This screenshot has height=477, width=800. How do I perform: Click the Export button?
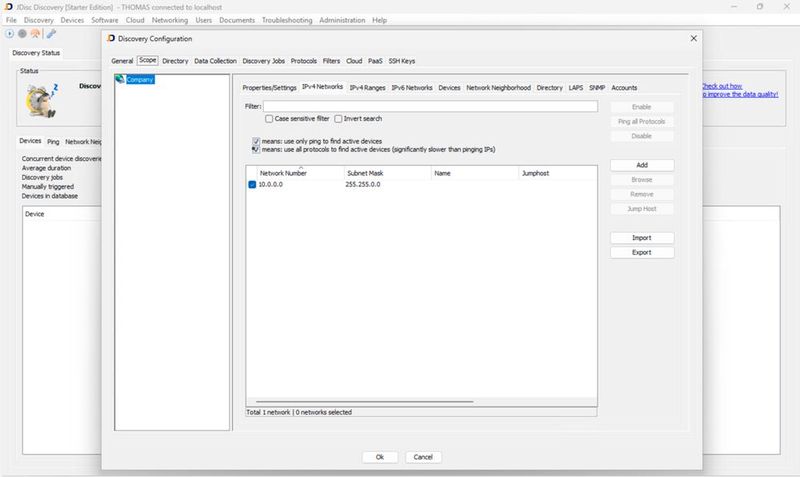642,253
